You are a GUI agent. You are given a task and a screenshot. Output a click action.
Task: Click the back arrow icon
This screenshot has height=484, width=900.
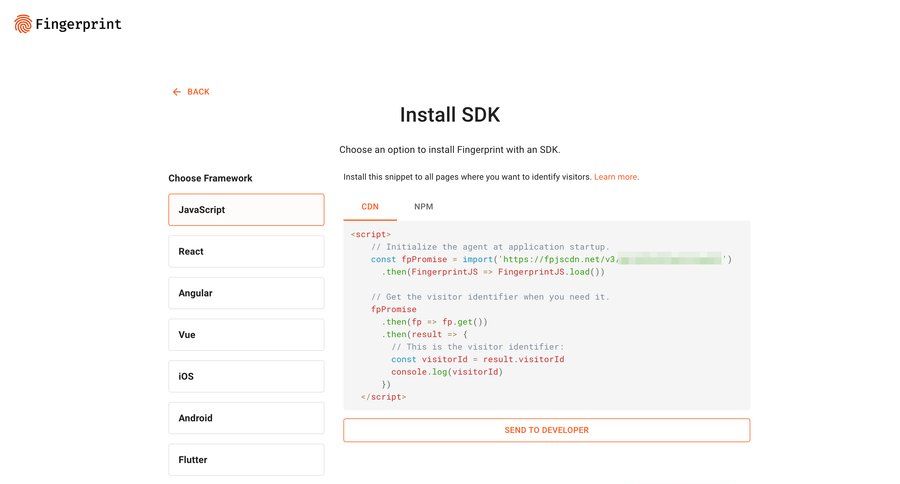point(177,92)
